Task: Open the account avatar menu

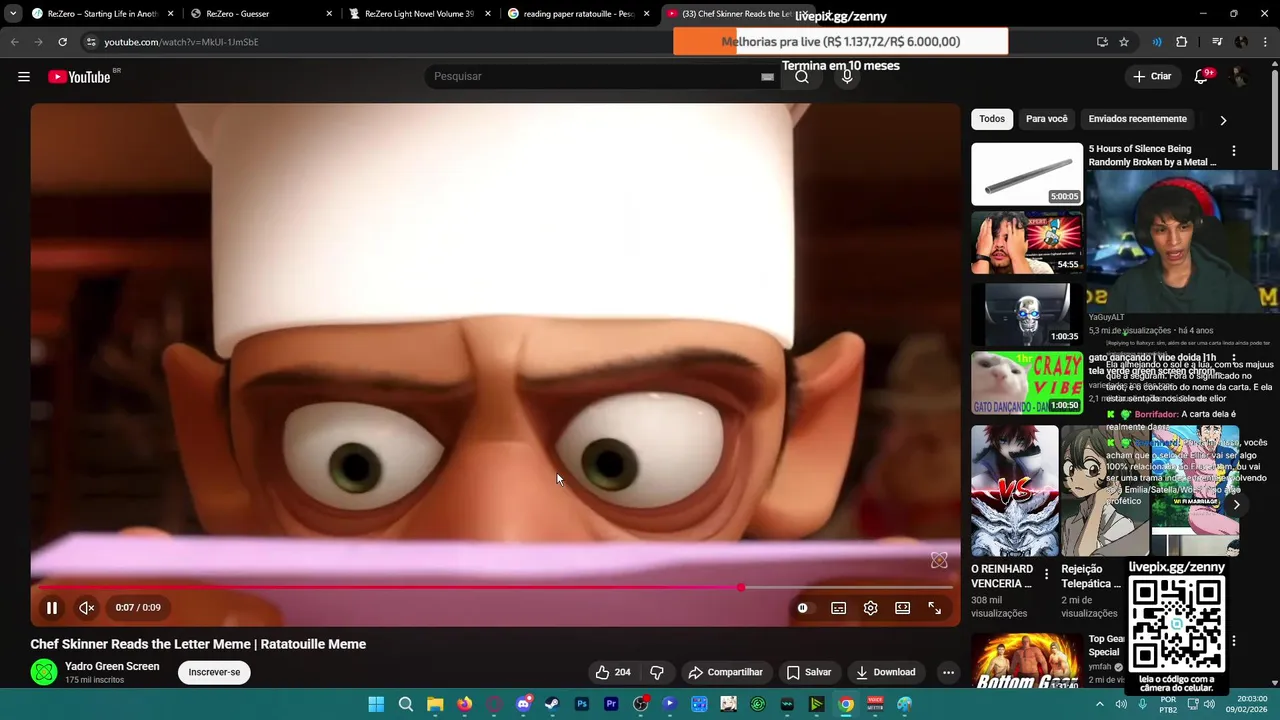Action: (1240, 76)
